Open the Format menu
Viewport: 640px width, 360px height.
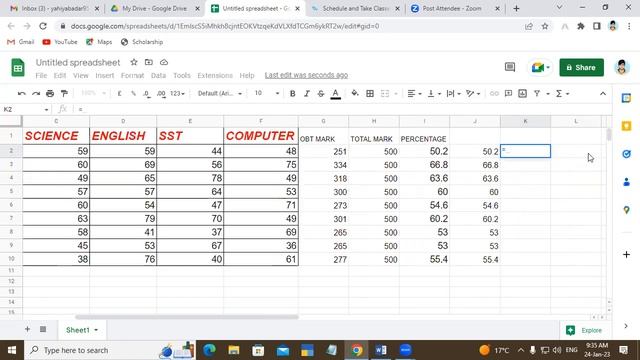(132, 76)
